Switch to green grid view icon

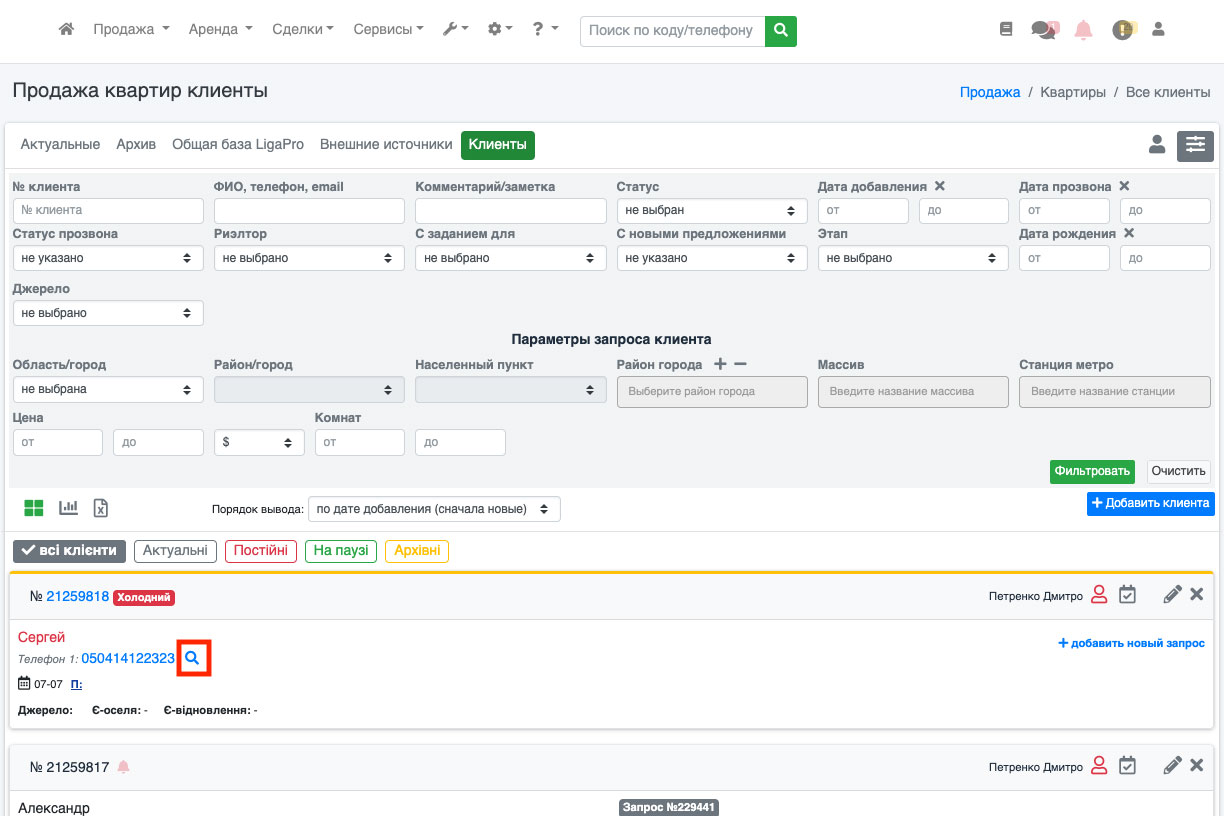[x=34, y=508]
